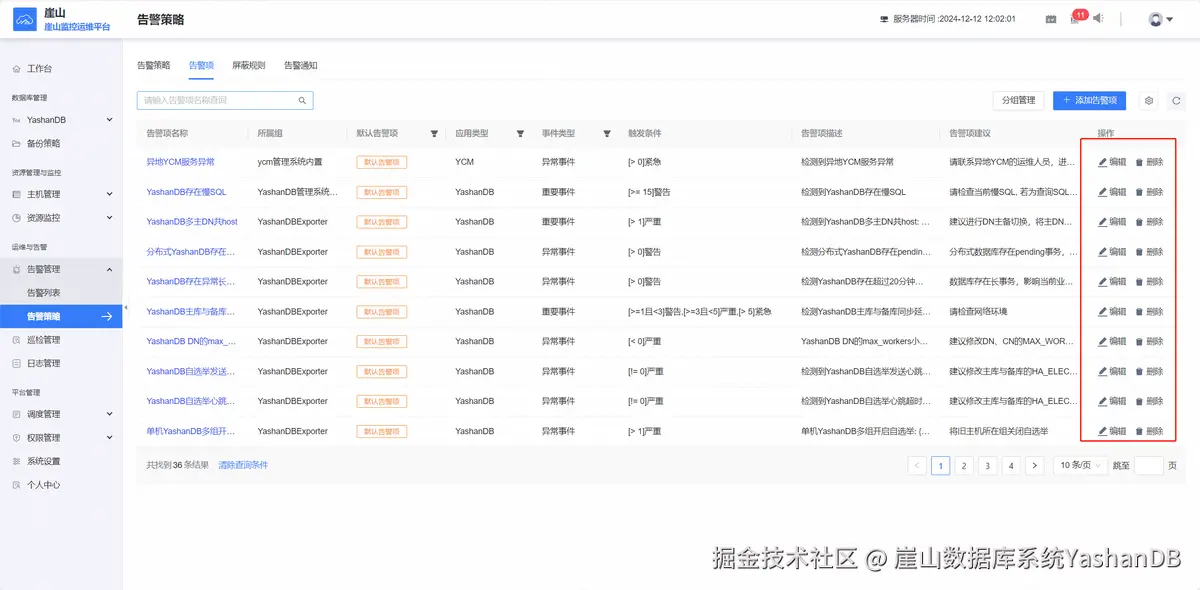Viewport: 1200px width, 590px height.
Task: Delete the YashanDB多主DN共host row
Action: (1149, 222)
